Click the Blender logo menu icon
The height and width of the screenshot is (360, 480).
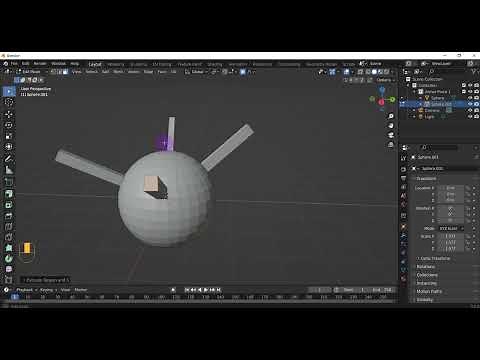[x=6, y=64]
